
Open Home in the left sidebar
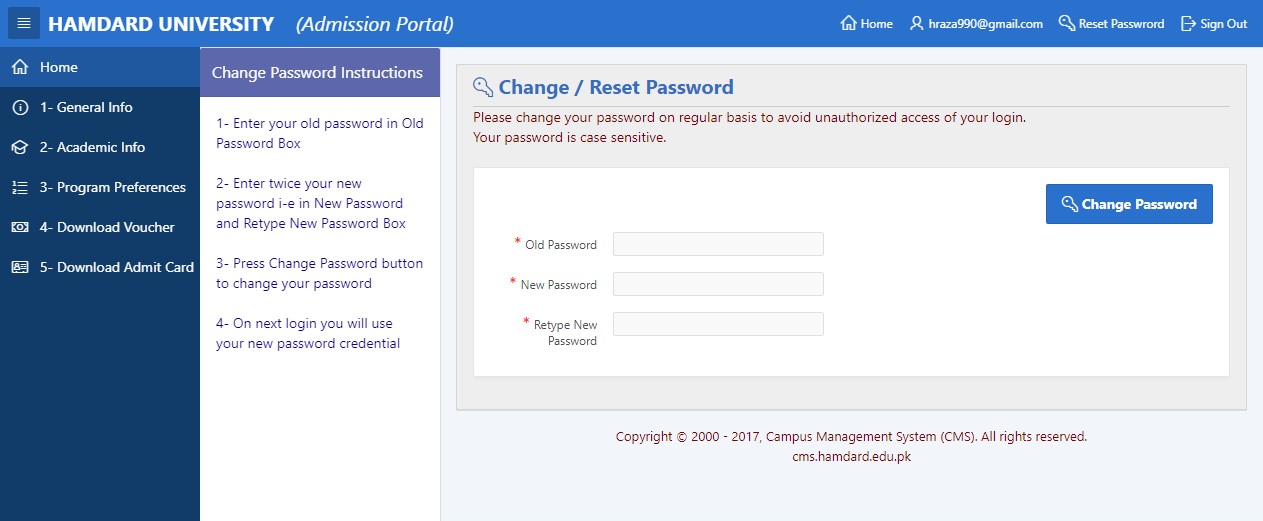(59, 67)
